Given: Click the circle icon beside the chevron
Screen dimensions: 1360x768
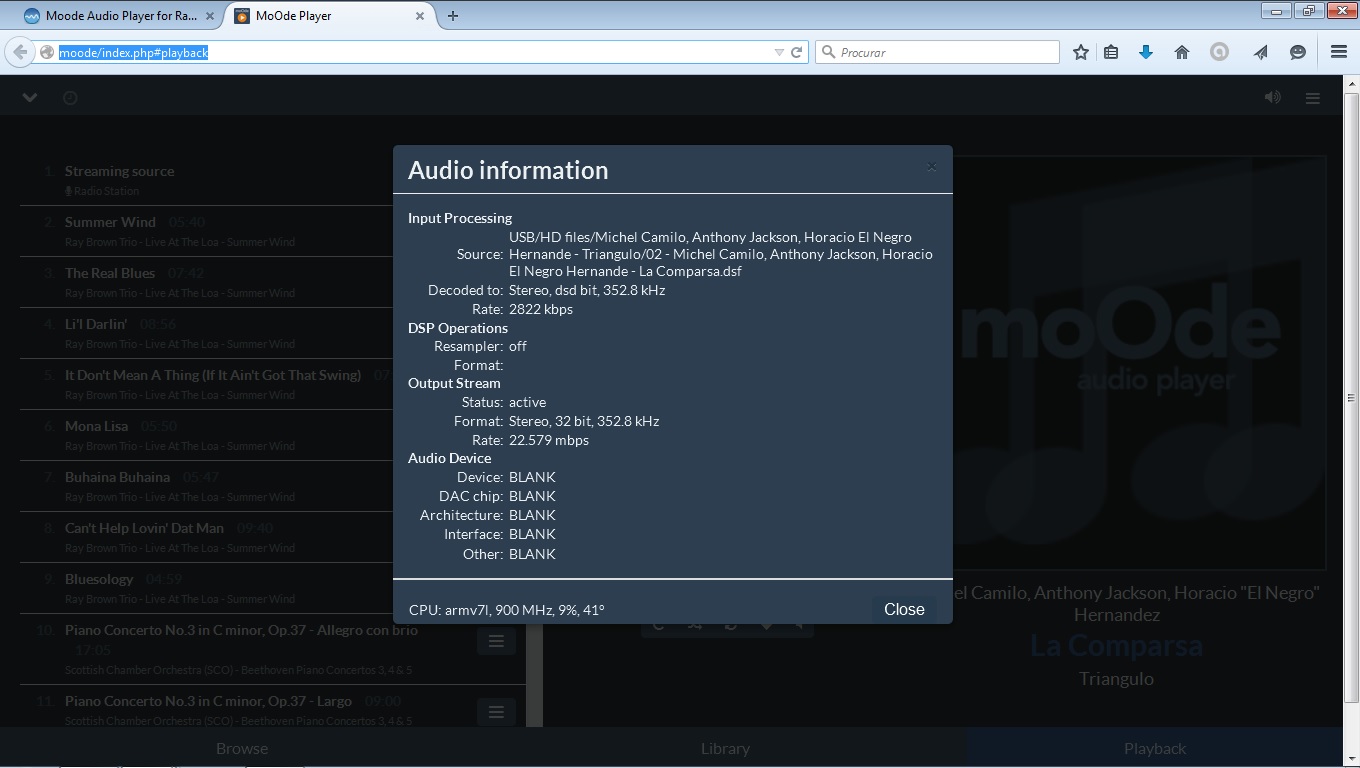Looking at the screenshot, I should point(70,98).
